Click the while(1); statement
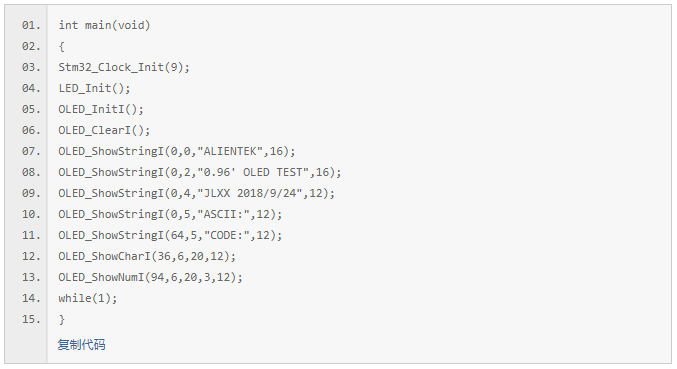This screenshot has width=677, height=369. coord(88,298)
